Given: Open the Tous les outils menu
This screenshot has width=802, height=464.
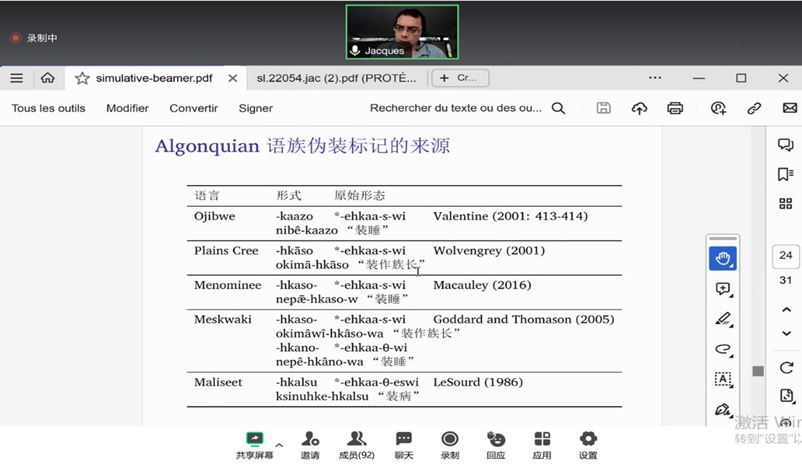Looking at the screenshot, I should 48,108.
